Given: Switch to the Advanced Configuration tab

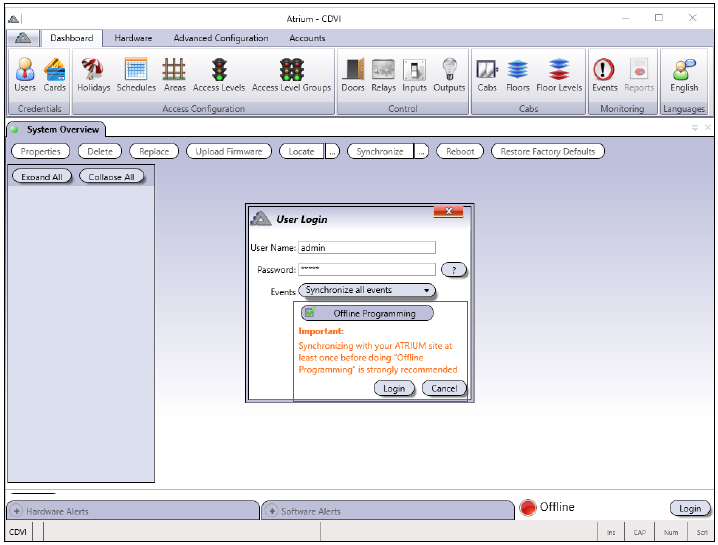Looking at the screenshot, I should click(x=221, y=38).
